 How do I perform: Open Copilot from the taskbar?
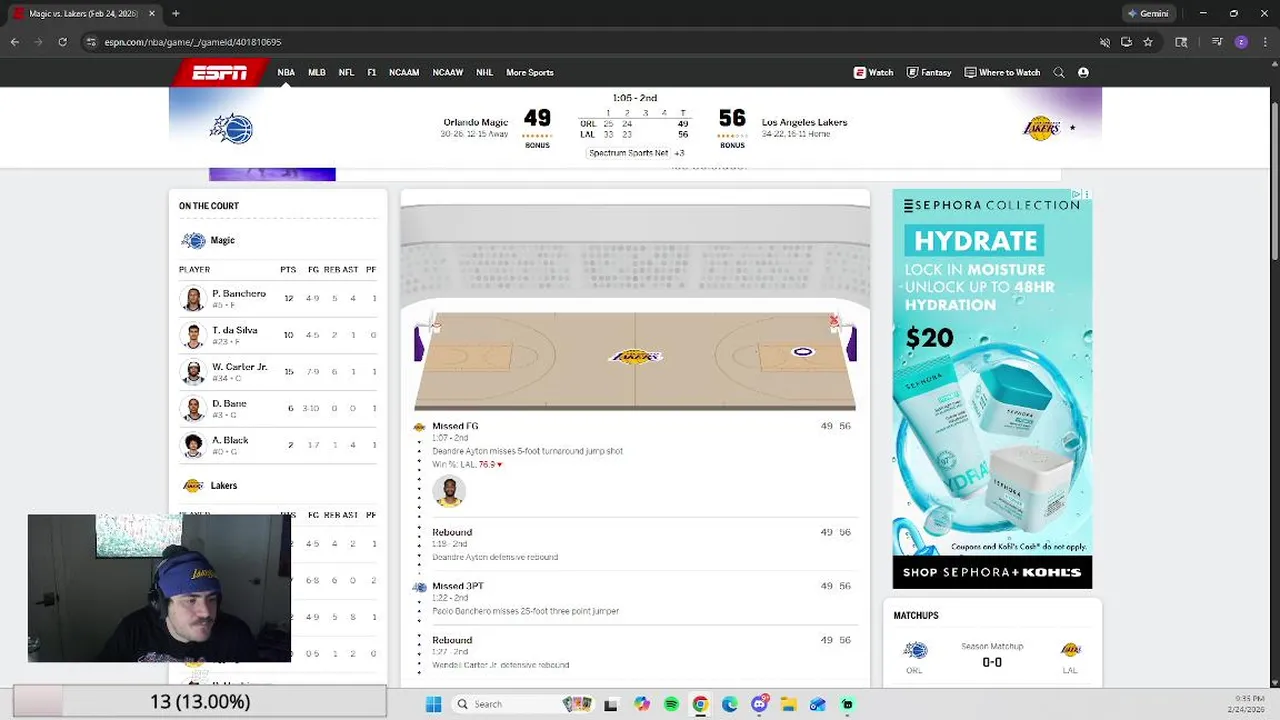pos(642,704)
